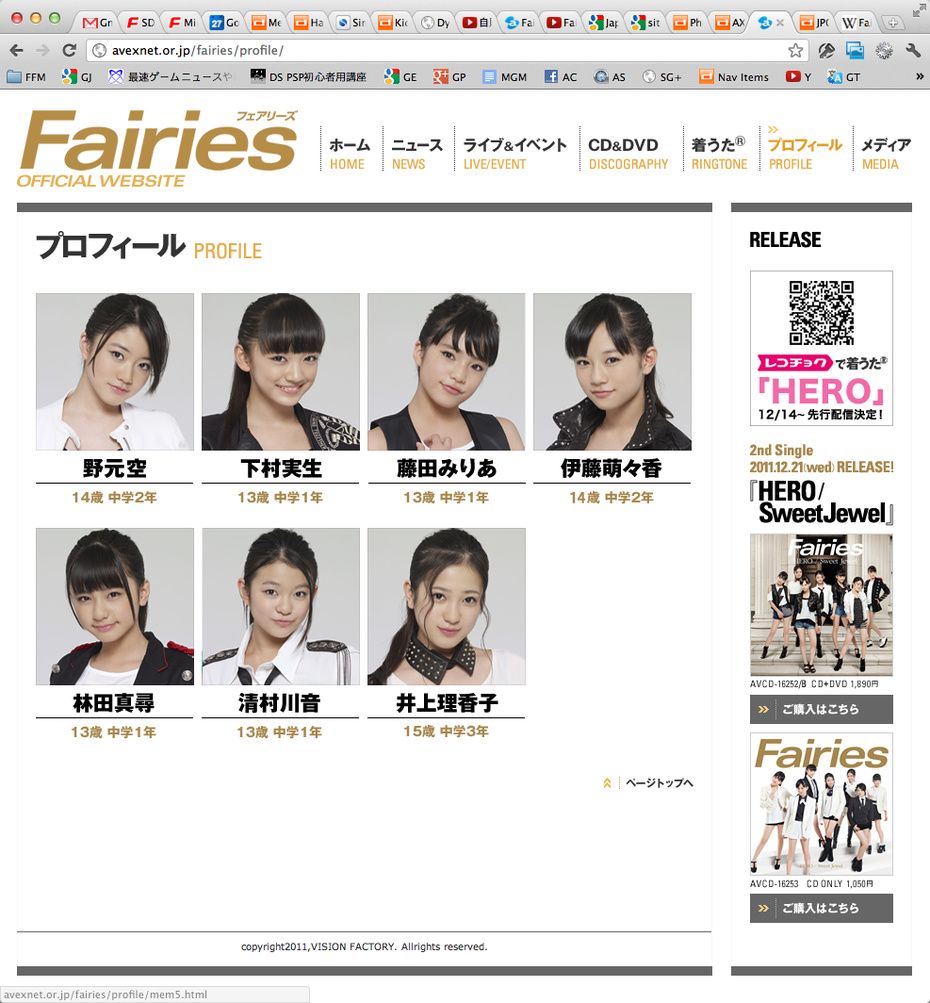Open 下村実生 profile photo
The height and width of the screenshot is (1003, 930).
point(280,372)
